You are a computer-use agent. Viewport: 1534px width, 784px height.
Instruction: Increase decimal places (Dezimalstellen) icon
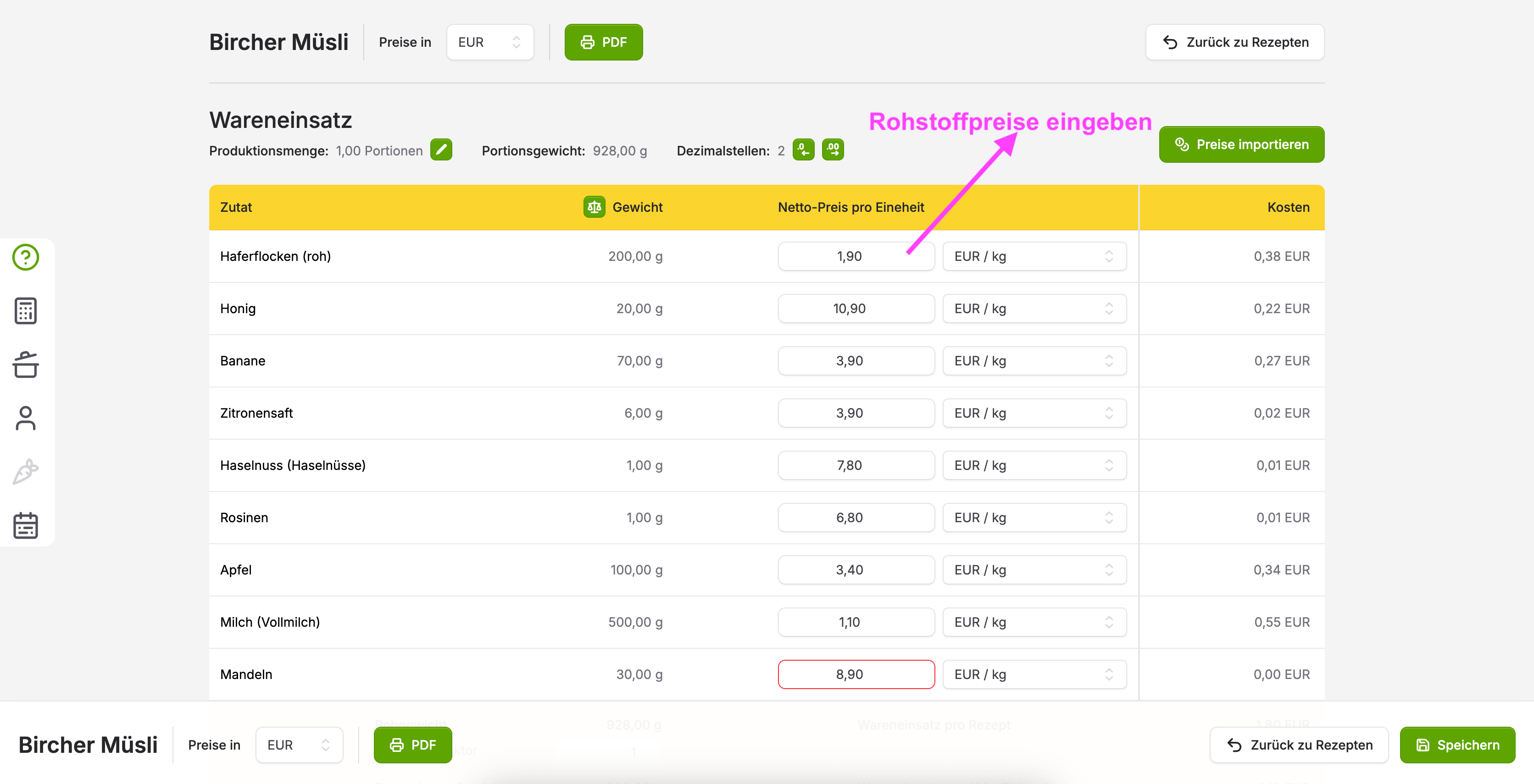(833, 150)
